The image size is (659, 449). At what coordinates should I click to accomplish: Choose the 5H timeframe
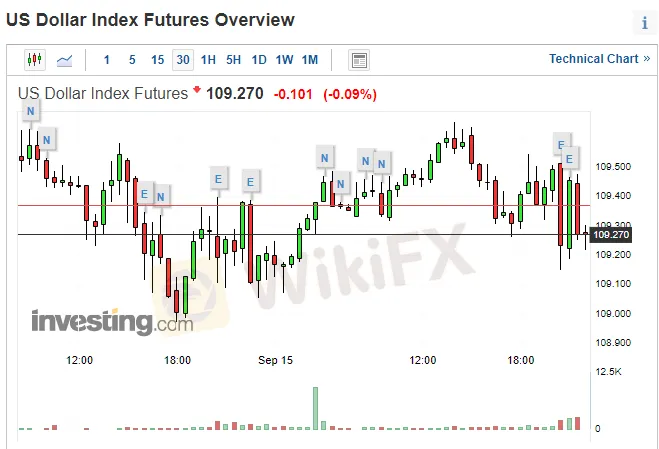click(233, 60)
